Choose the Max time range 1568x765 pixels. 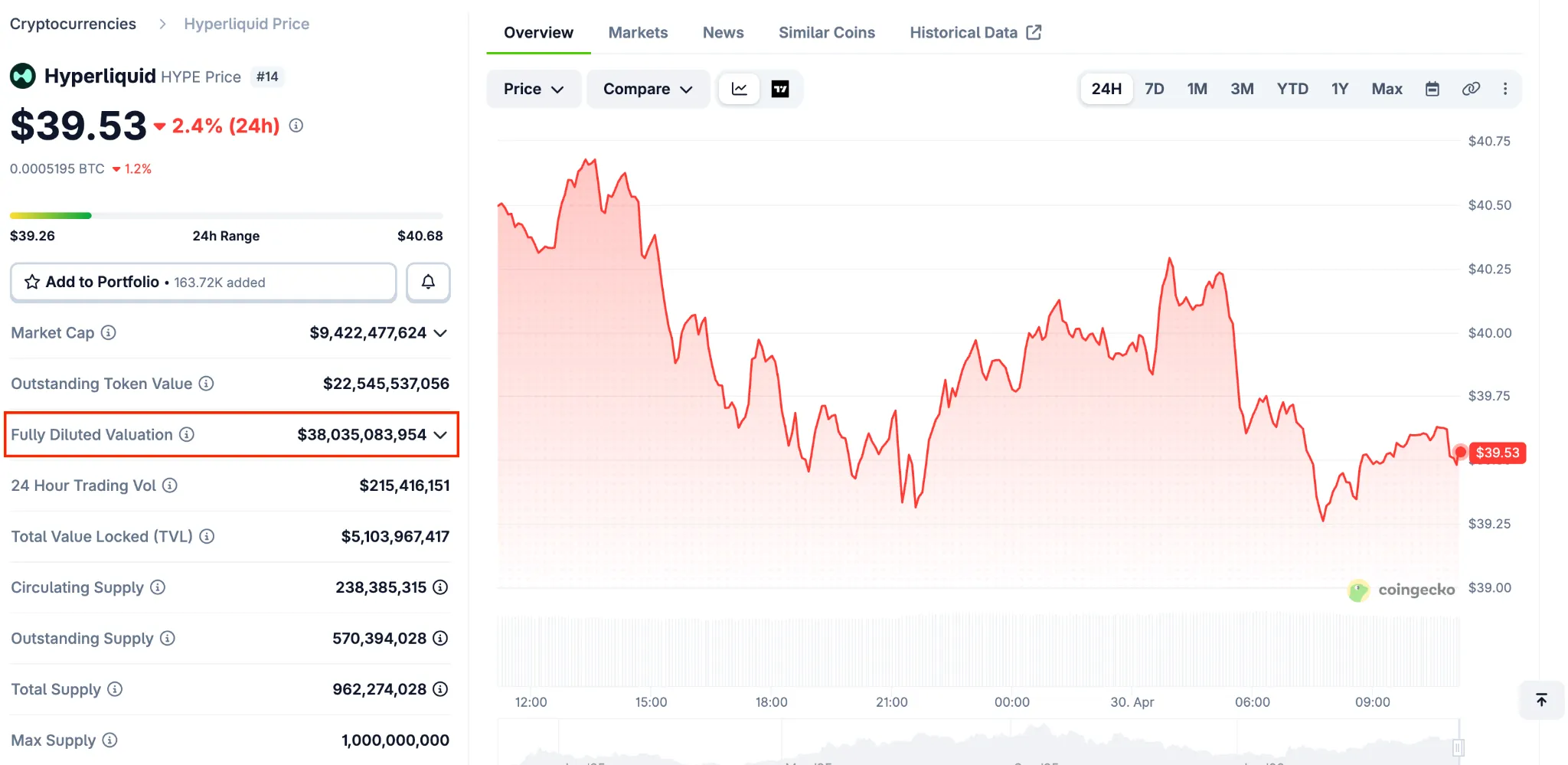1387,90
